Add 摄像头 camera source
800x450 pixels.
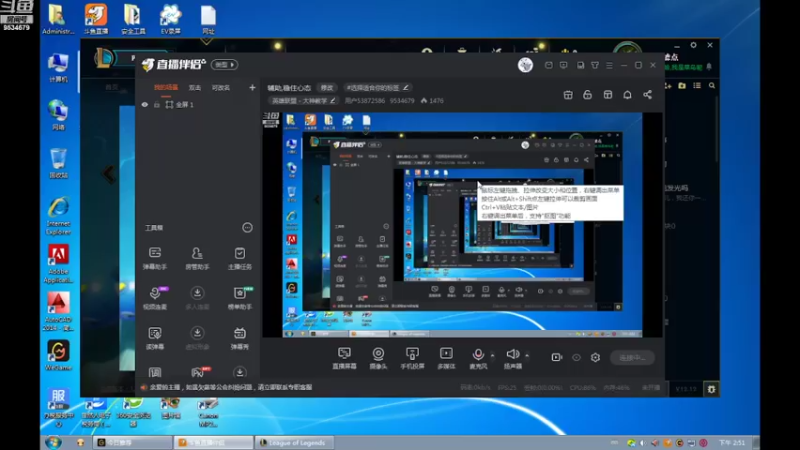(378, 358)
